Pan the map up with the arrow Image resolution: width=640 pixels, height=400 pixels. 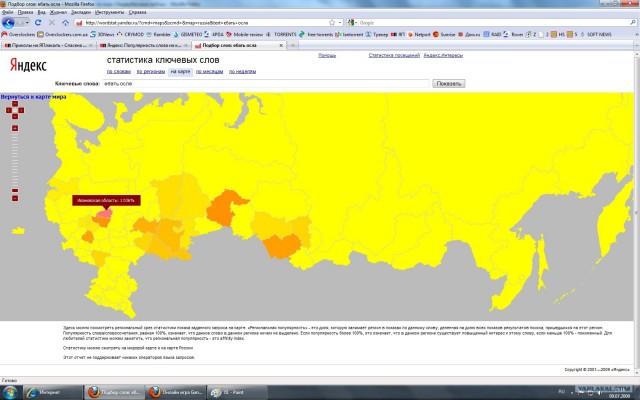point(15,104)
